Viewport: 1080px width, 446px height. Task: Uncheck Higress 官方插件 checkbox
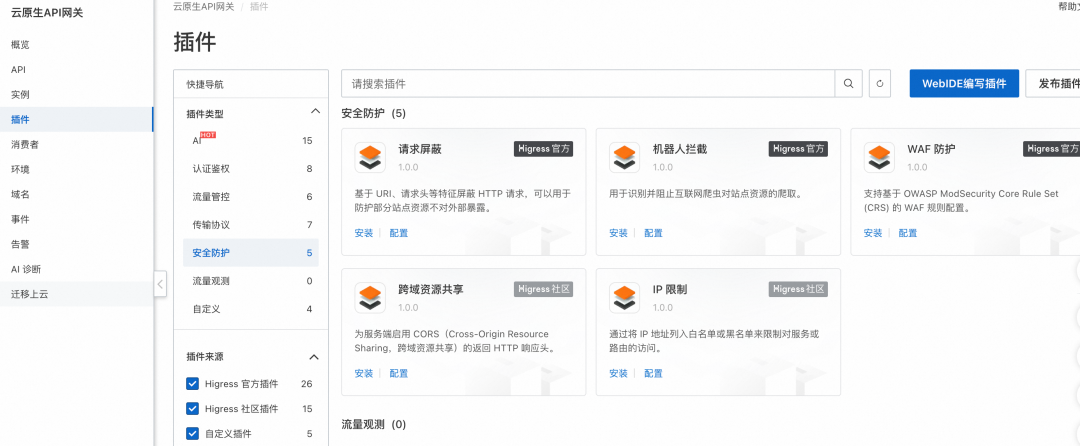(x=192, y=383)
